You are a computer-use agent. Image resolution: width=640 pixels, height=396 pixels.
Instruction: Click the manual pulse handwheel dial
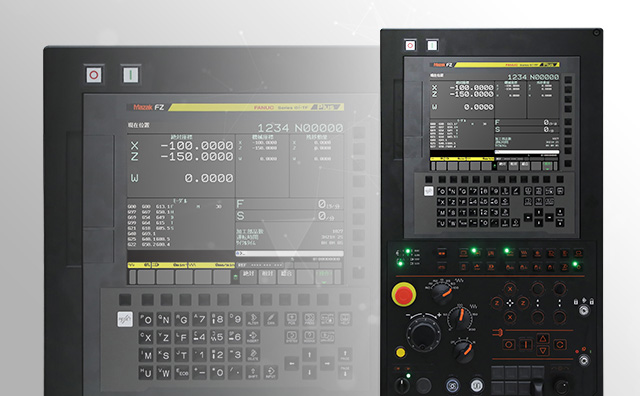(x=423, y=334)
